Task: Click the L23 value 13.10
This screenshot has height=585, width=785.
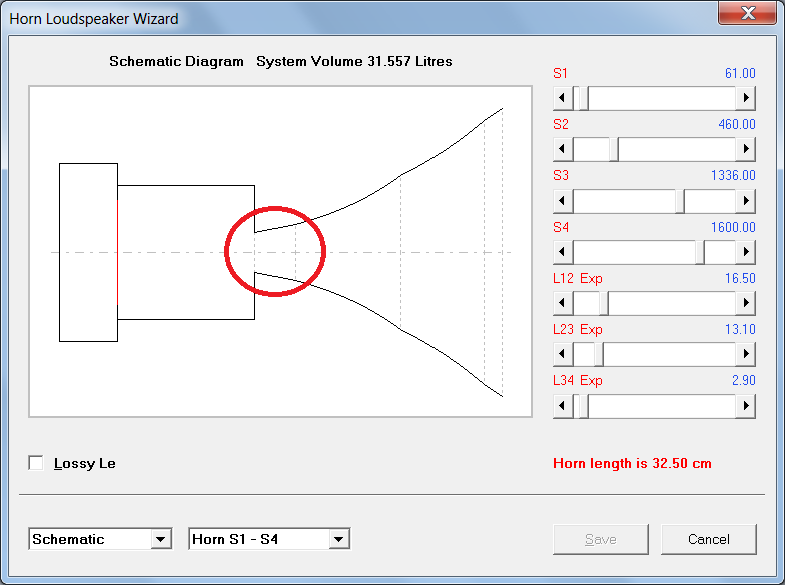Action: (740, 330)
